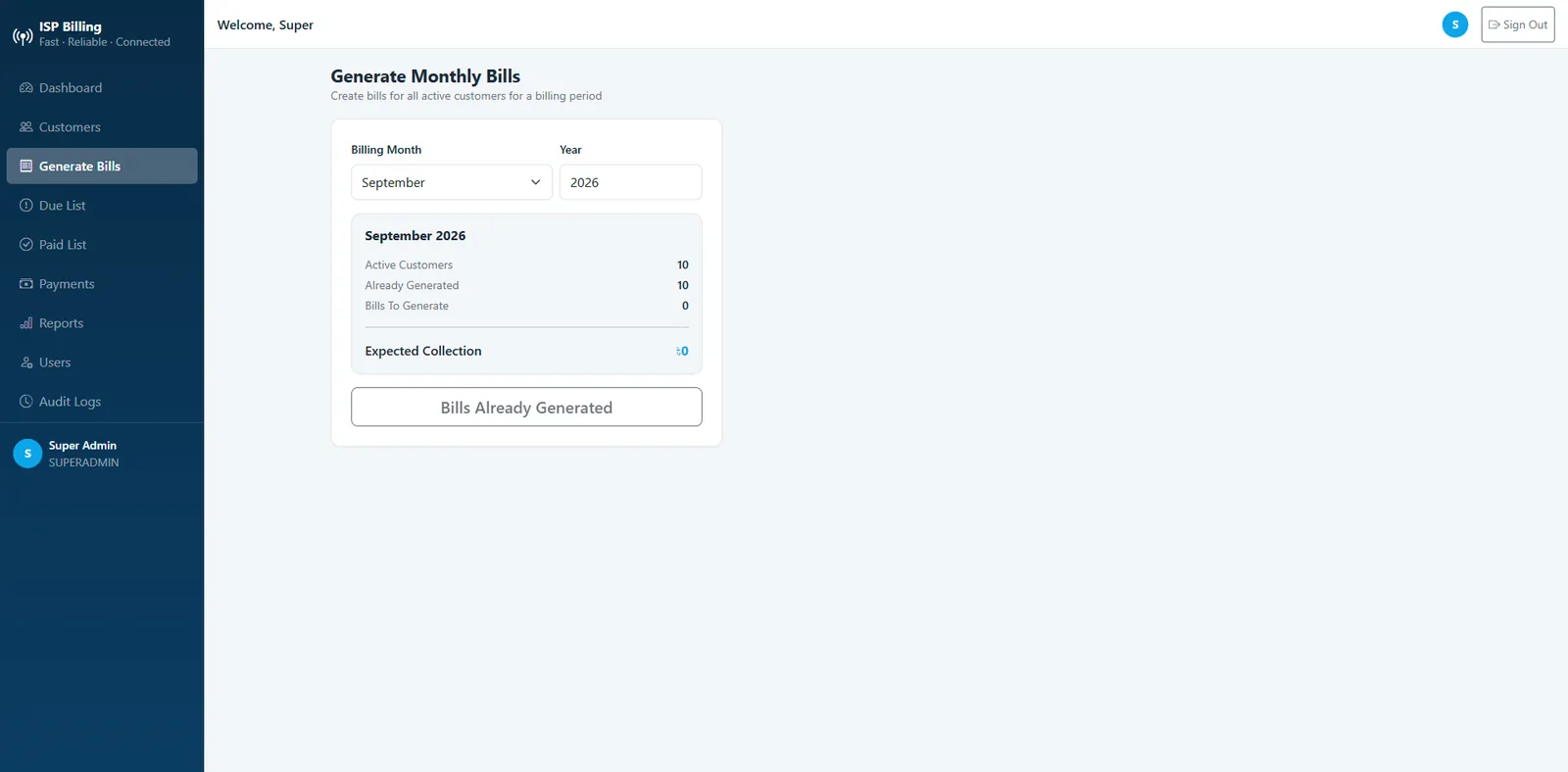Click the Already Generated label
The image size is (1568, 772).
point(412,286)
